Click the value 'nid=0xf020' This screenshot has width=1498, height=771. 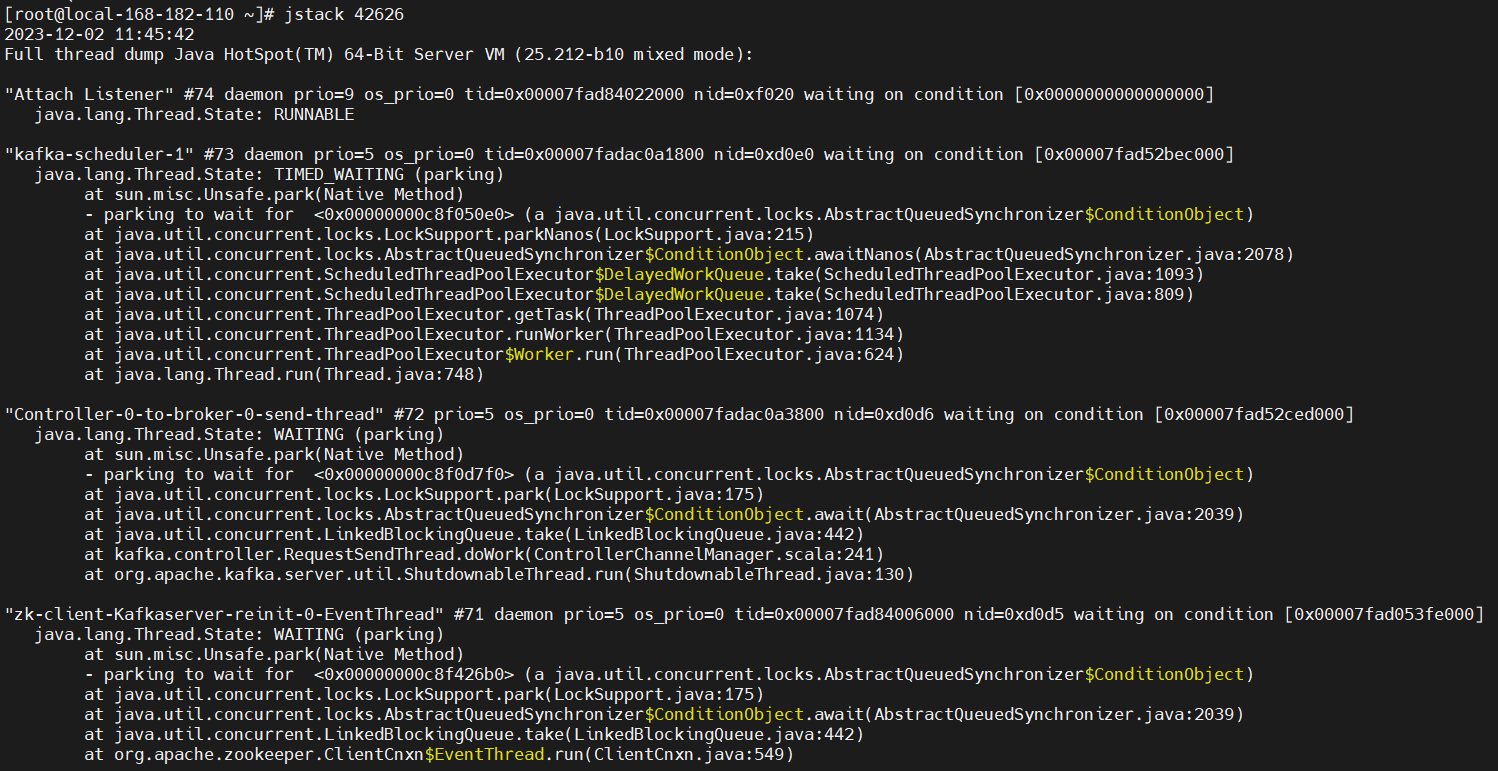pyautogui.click(x=744, y=94)
